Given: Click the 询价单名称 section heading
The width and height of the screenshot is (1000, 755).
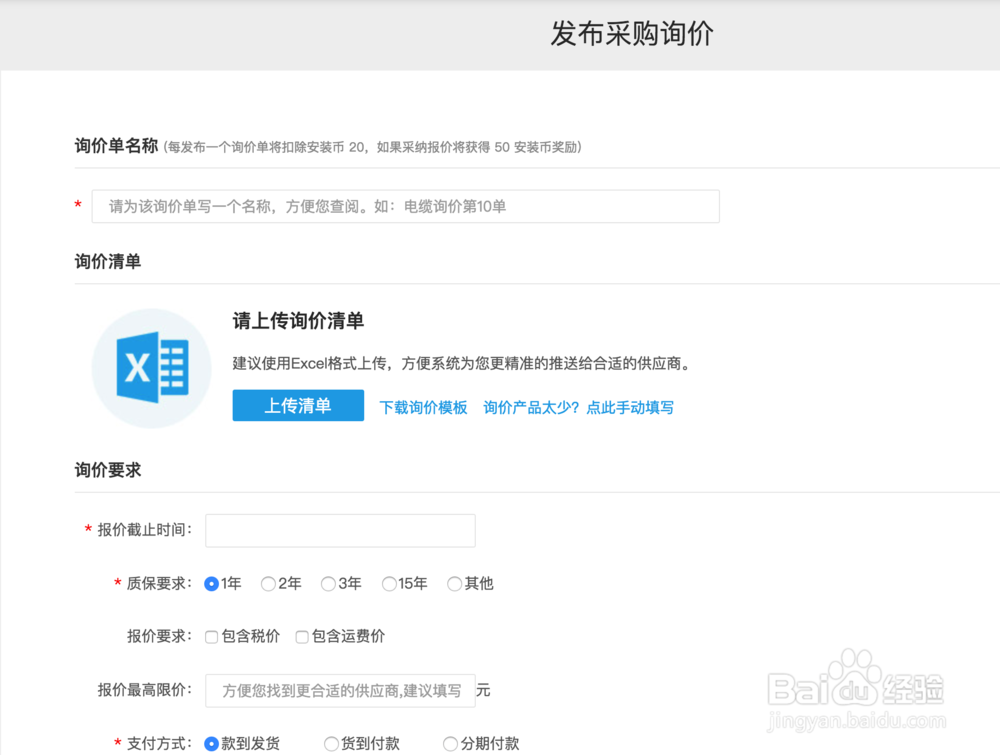Looking at the screenshot, I should [x=116, y=146].
